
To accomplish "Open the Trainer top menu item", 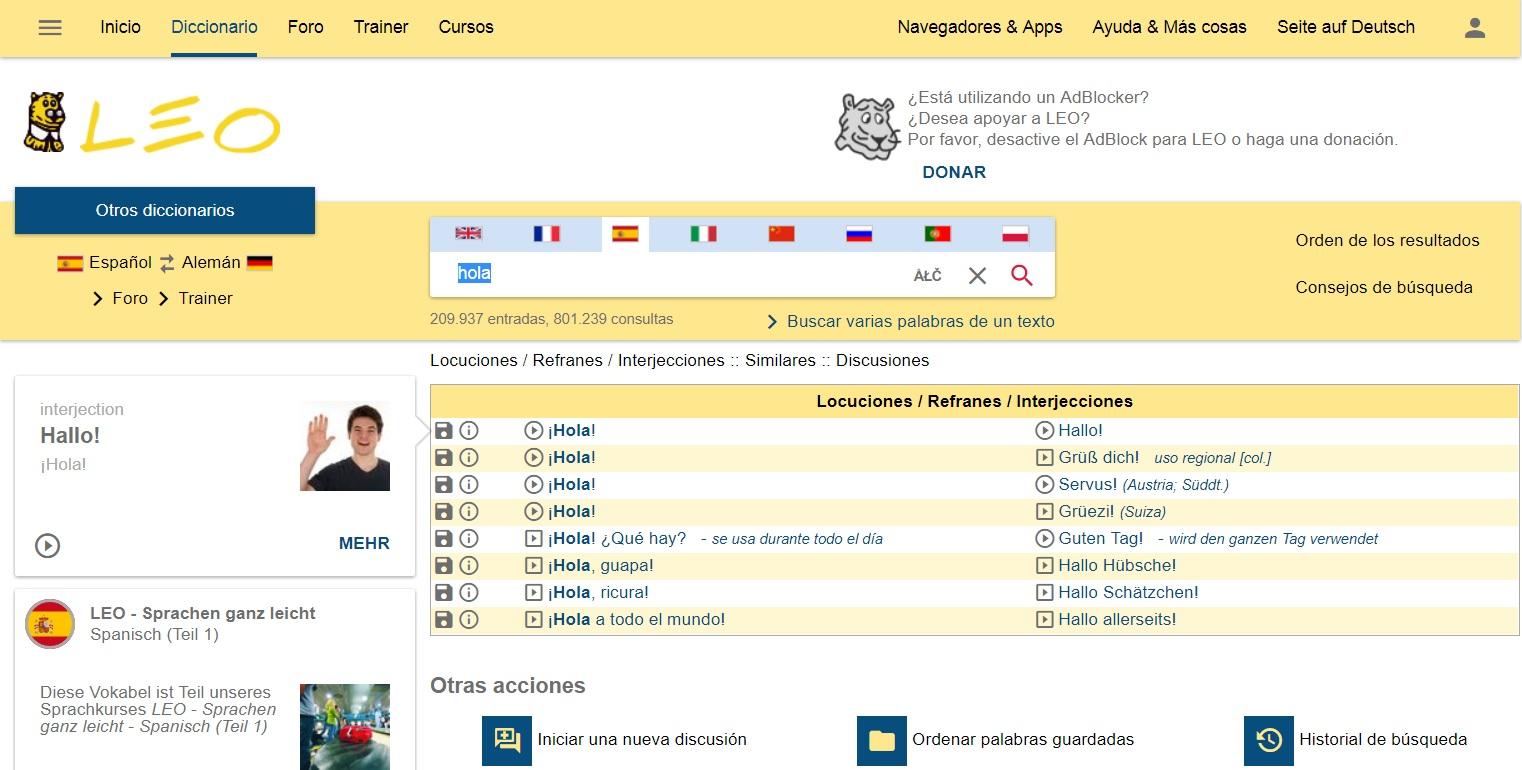I will click(381, 28).
